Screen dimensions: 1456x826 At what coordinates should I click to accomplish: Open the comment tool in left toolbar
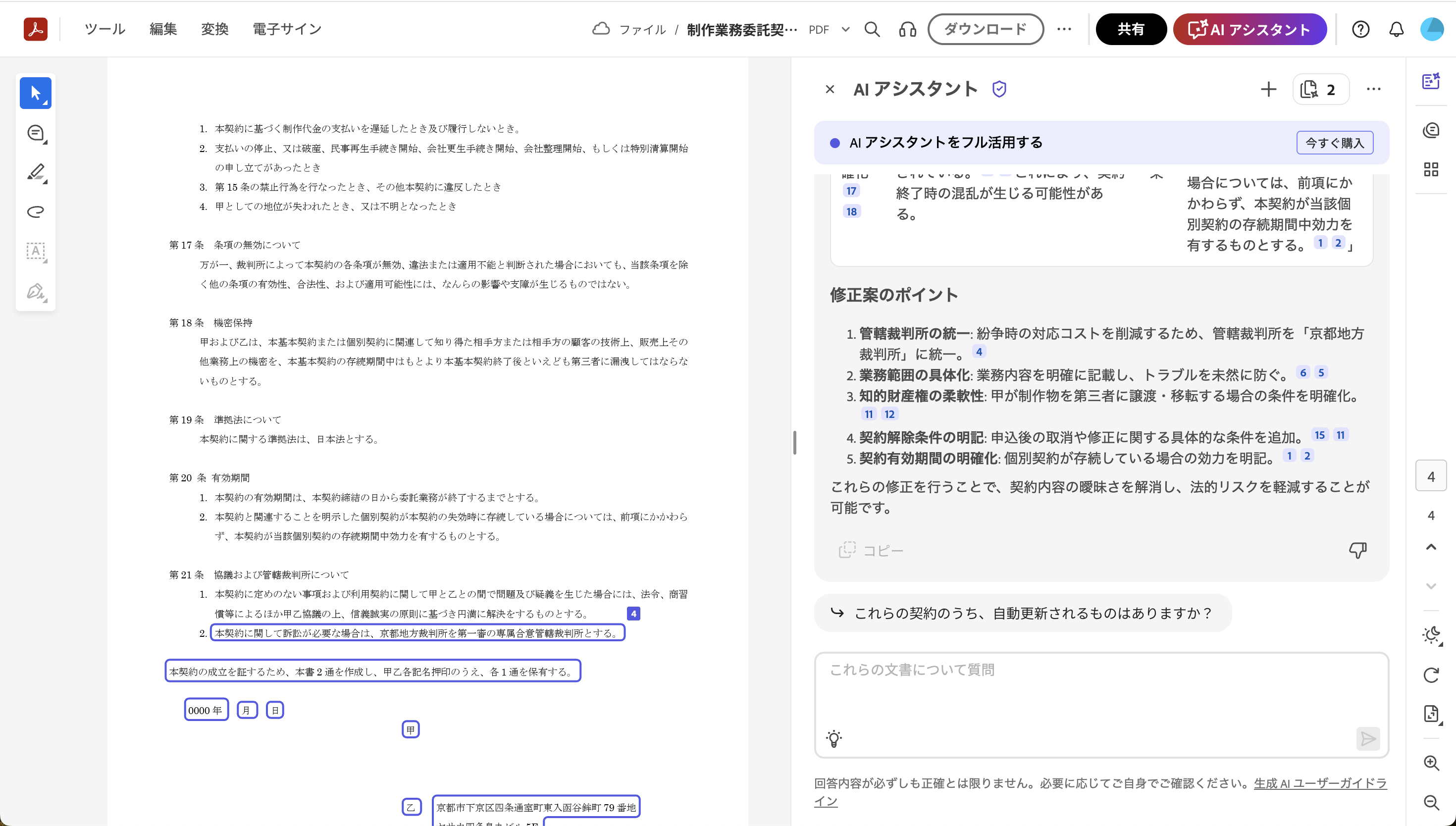[x=35, y=133]
